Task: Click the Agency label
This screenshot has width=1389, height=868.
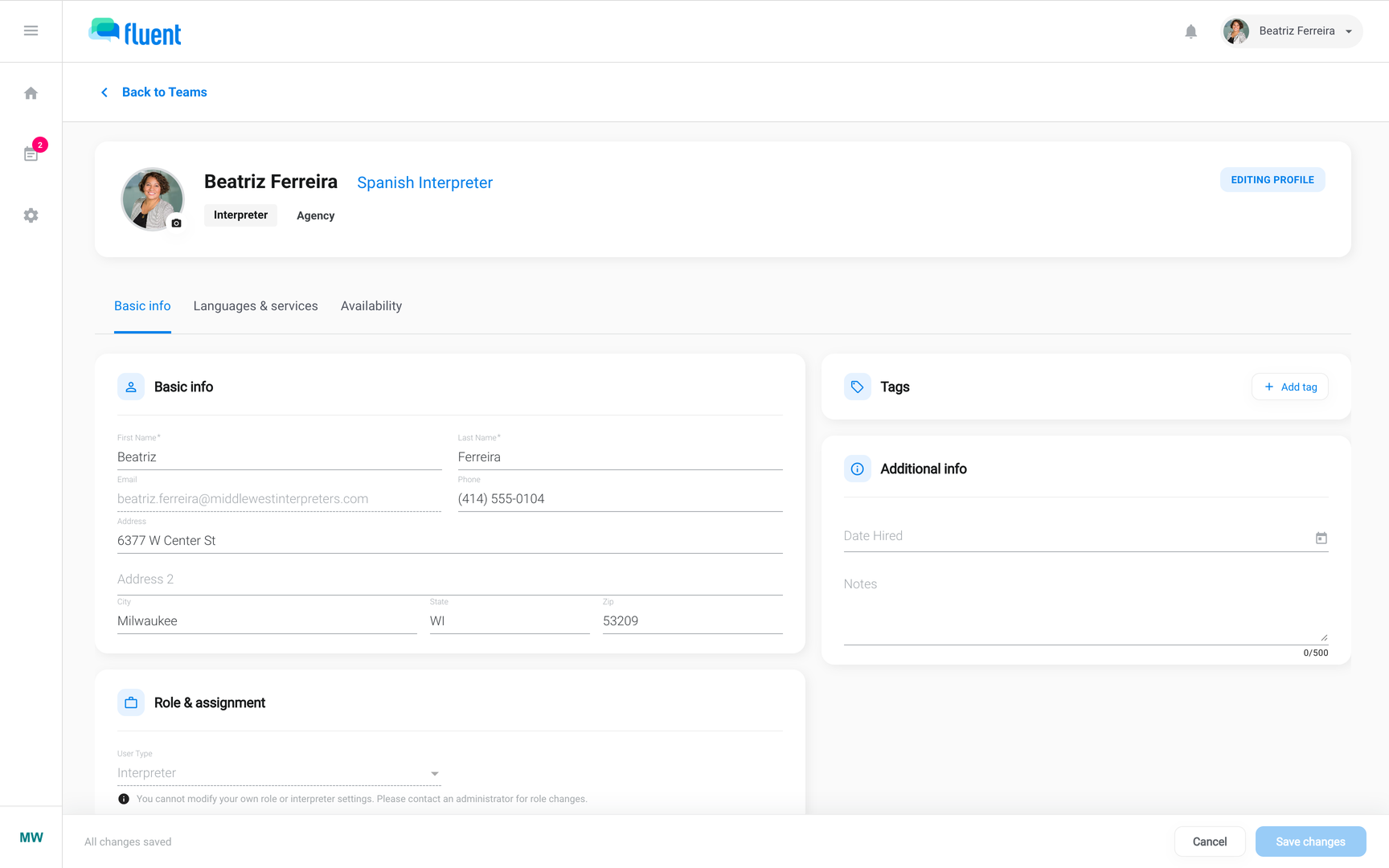Action: coord(315,215)
